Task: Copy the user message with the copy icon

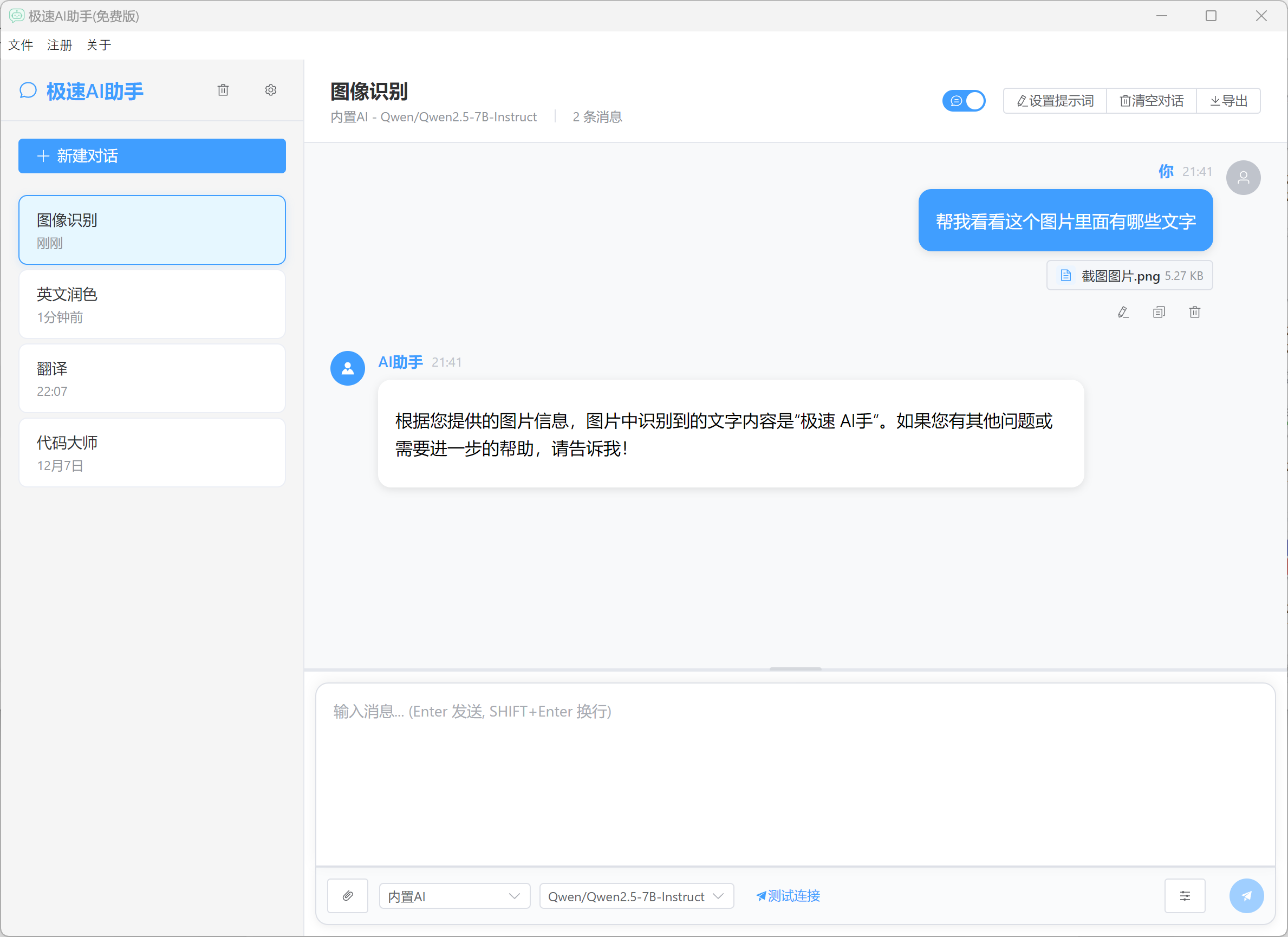Action: pos(1159,313)
